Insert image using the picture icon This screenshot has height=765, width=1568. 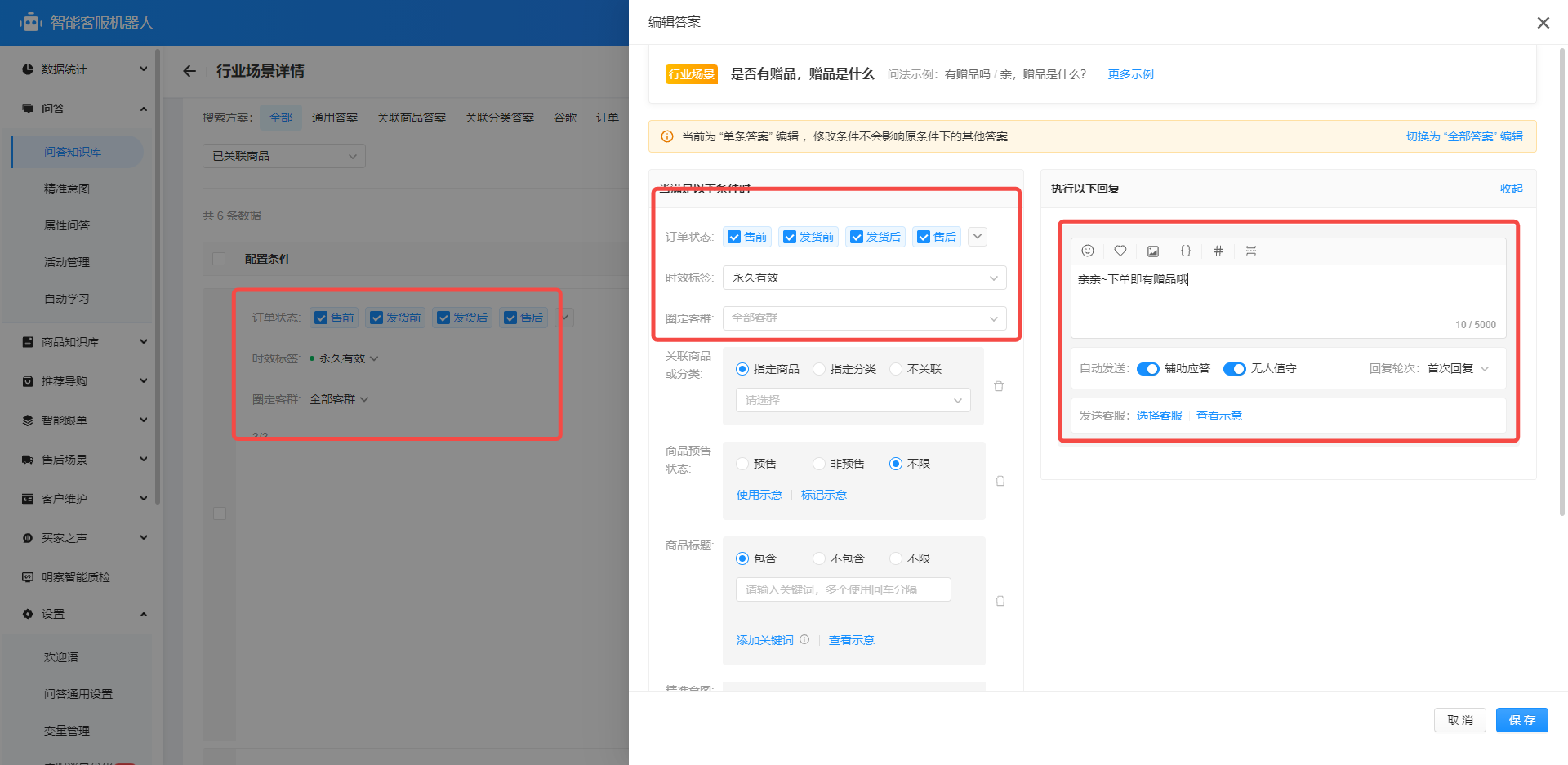(x=1153, y=251)
